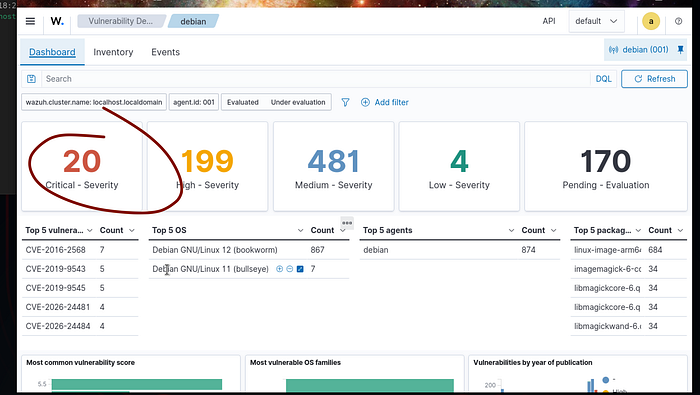Image resolution: width=700 pixels, height=395 pixels.
Task: Click the blue square icon on bullseye row
Action: tap(300, 269)
